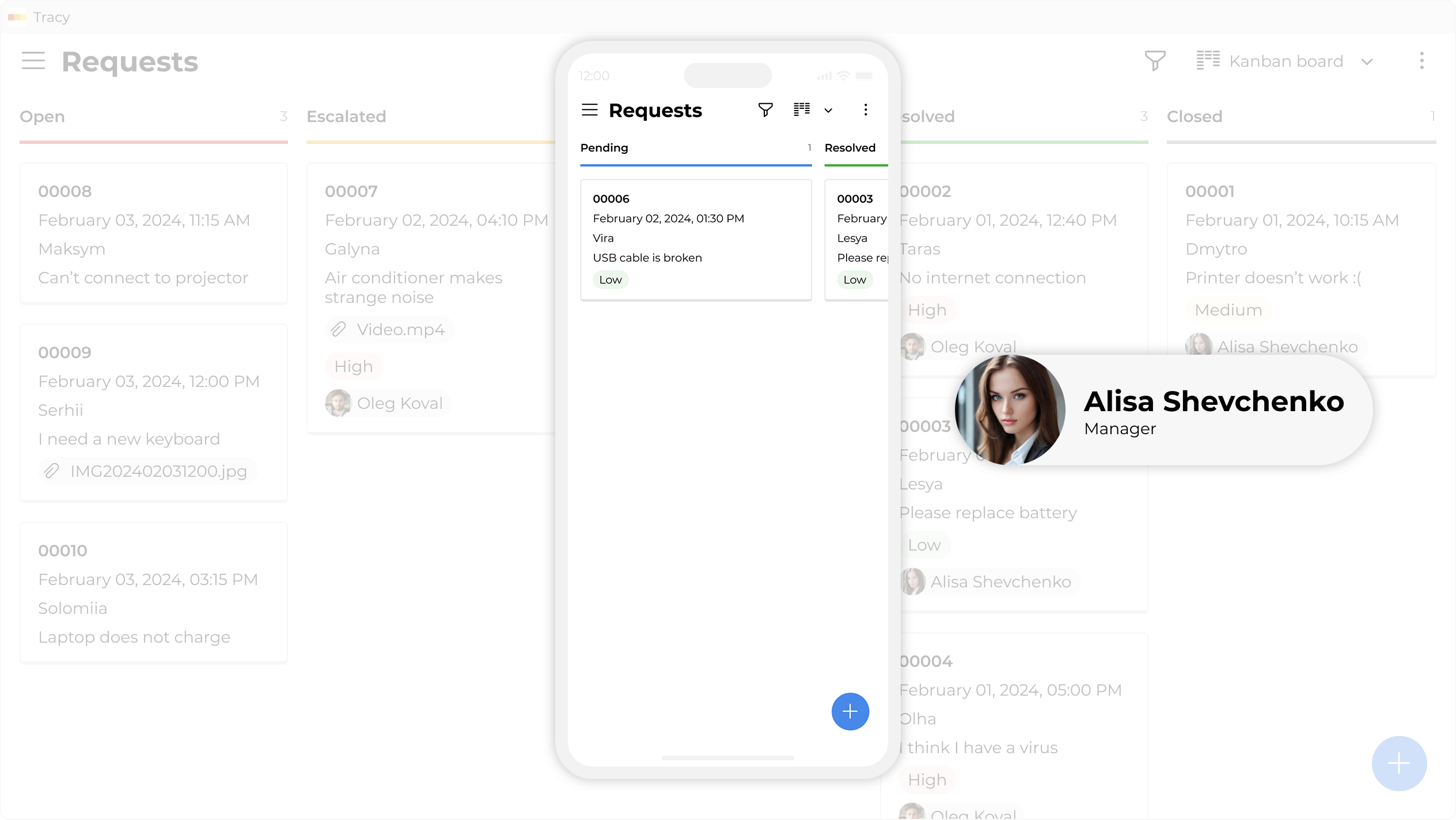Expand the phone's view switcher chevron
This screenshot has height=820, width=1456.
(x=828, y=111)
